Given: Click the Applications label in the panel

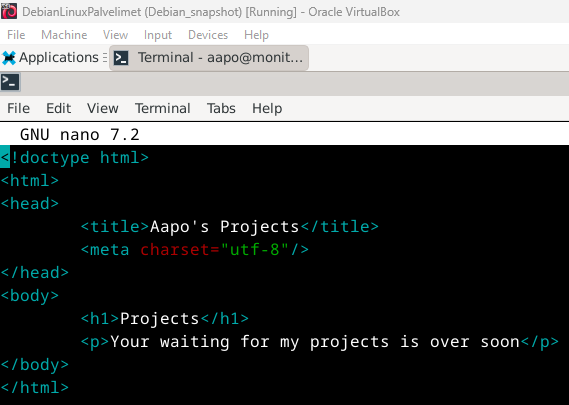Looking at the screenshot, I should (x=59, y=58).
